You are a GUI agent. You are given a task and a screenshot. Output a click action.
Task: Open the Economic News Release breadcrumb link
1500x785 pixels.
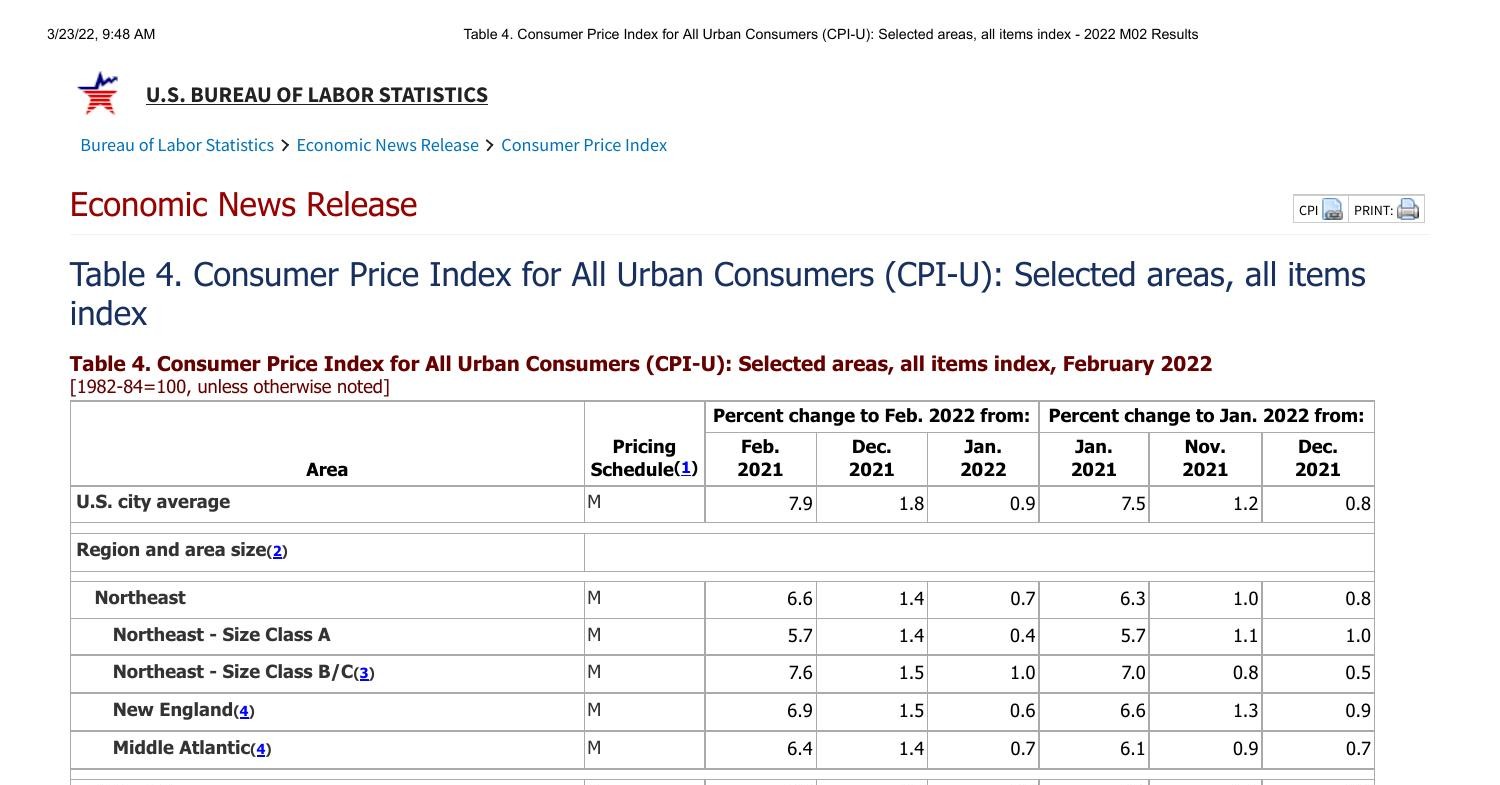pos(387,145)
